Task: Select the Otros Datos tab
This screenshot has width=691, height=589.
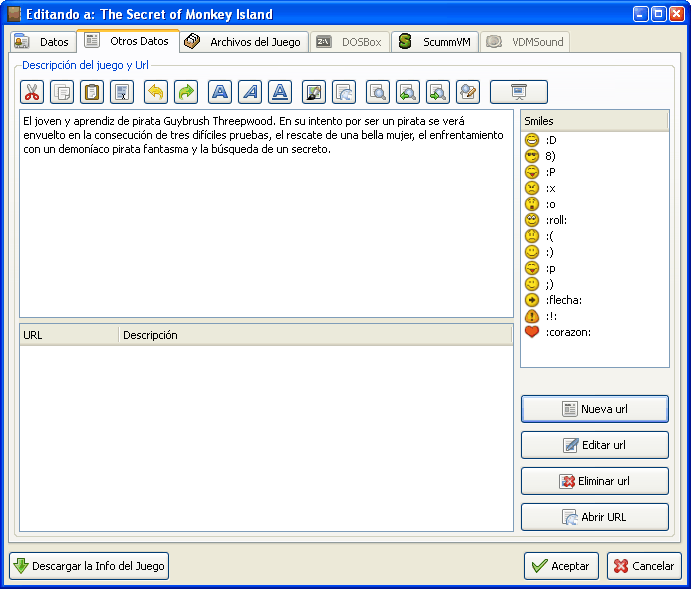Action: (x=128, y=41)
